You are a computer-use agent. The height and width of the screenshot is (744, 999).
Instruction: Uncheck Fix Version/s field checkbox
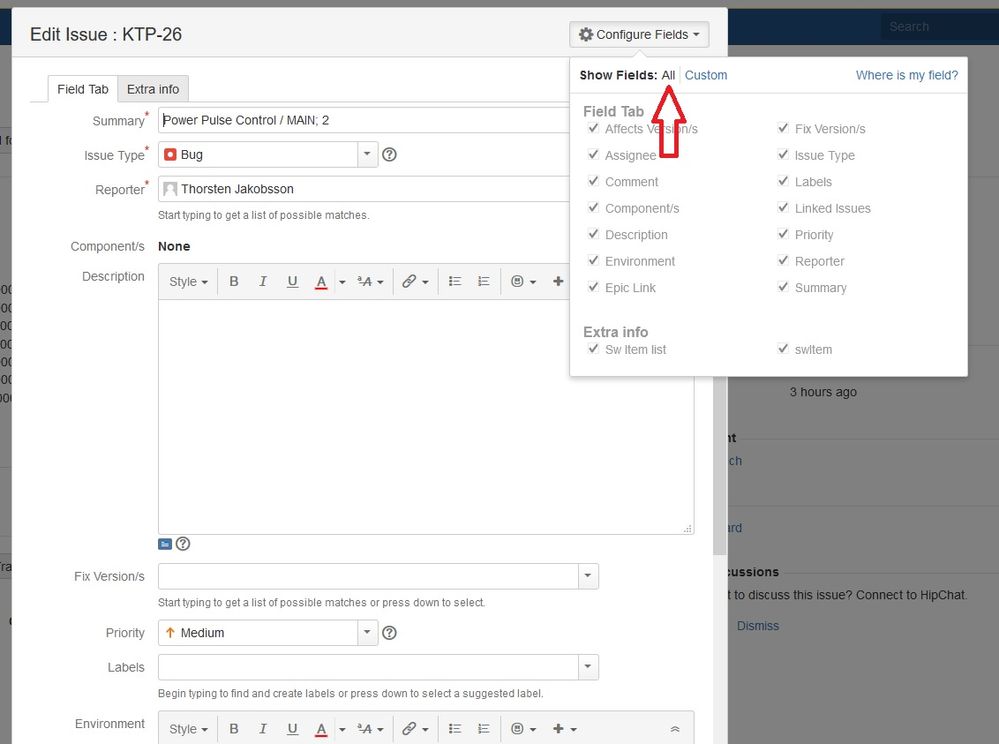[783, 128]
